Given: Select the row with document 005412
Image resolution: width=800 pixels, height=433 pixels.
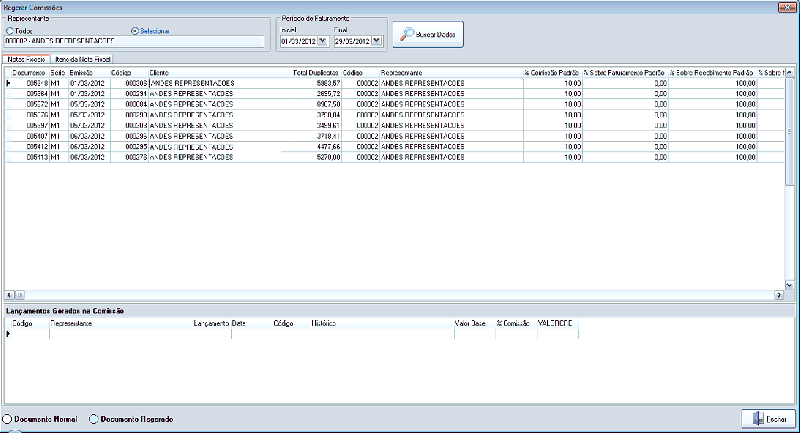Looking at the screenshot, I should tap(394, 147).
